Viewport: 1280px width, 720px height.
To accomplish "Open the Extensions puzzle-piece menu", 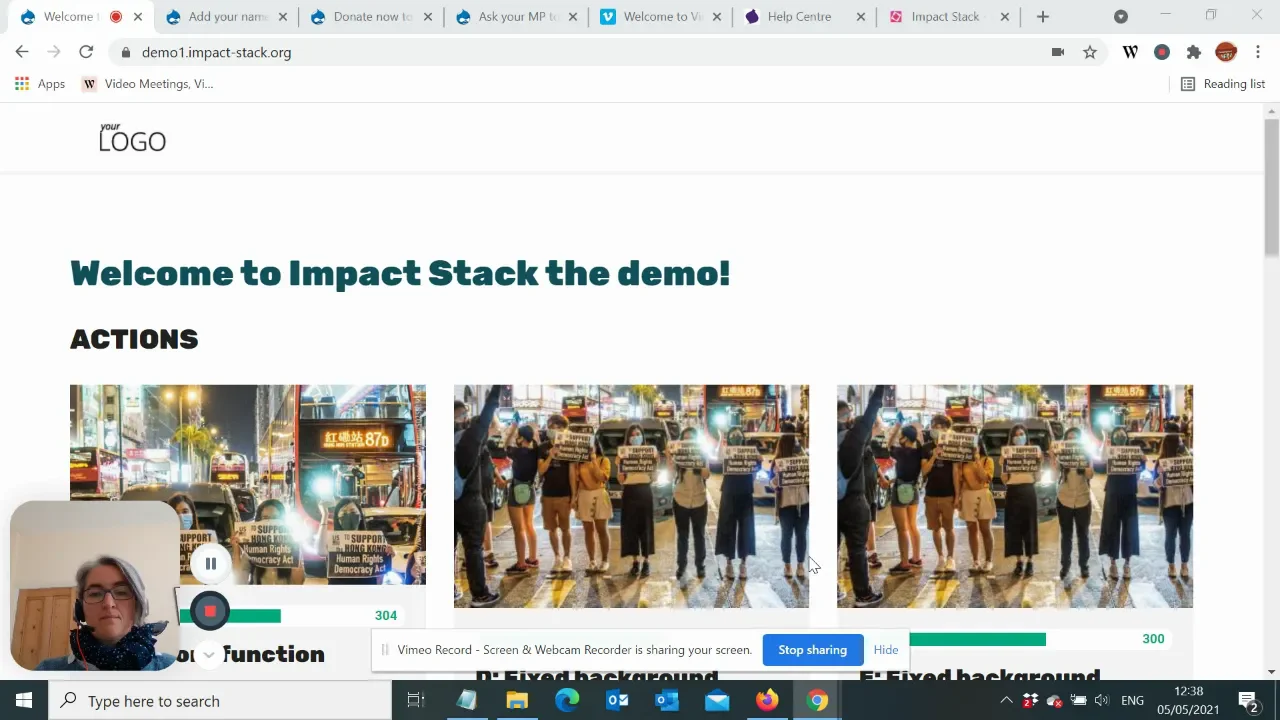I will (x=1194, y=52).
